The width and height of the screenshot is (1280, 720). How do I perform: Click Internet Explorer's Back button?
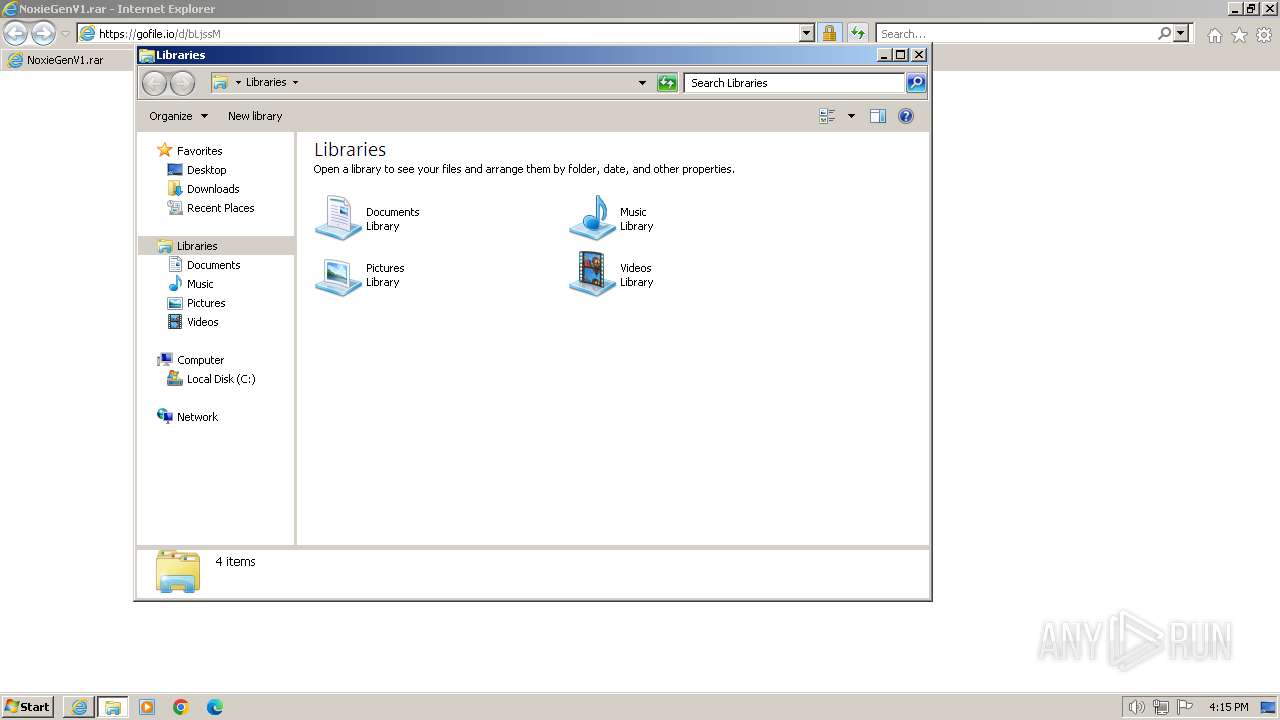(15, 33)
